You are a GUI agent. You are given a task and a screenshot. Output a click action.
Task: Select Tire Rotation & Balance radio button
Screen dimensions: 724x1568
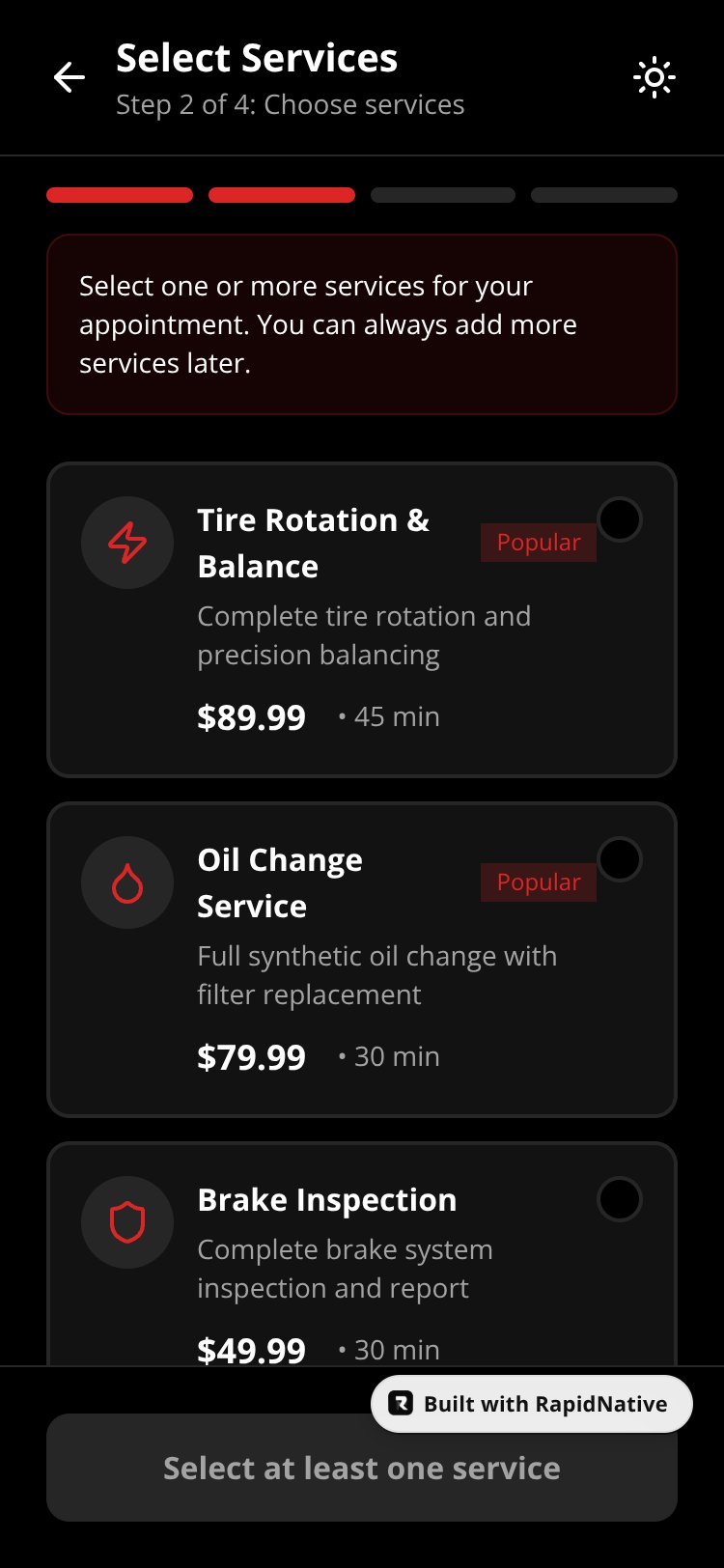pos(619,519)
